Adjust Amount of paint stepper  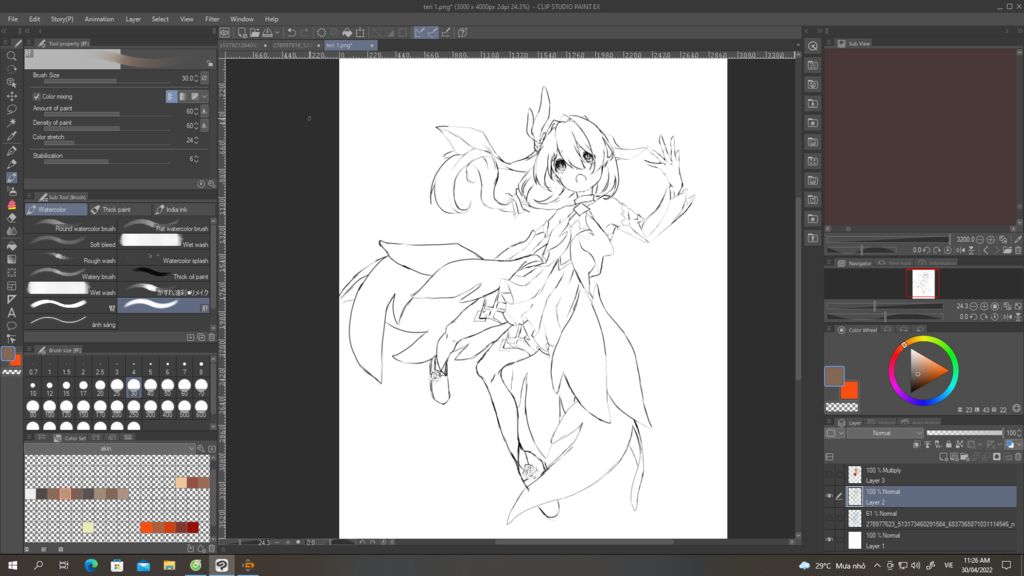(x=196, y=112)
